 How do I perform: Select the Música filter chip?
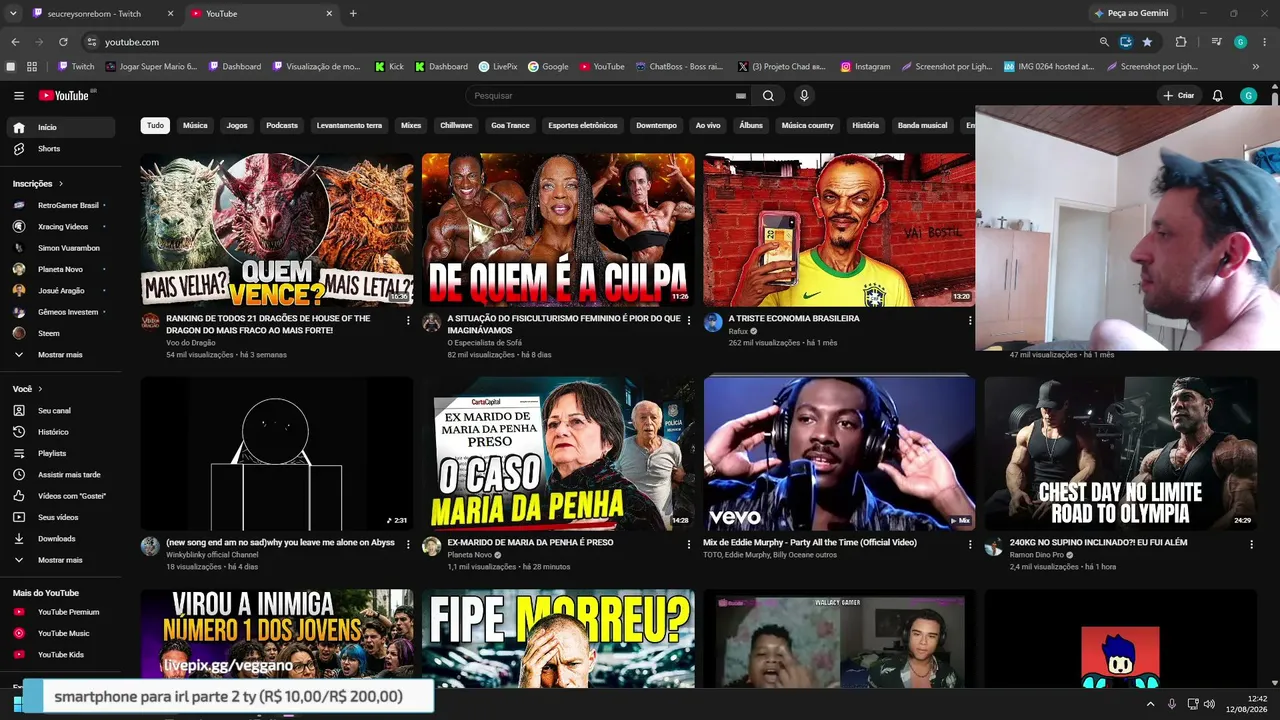[195, 126]
